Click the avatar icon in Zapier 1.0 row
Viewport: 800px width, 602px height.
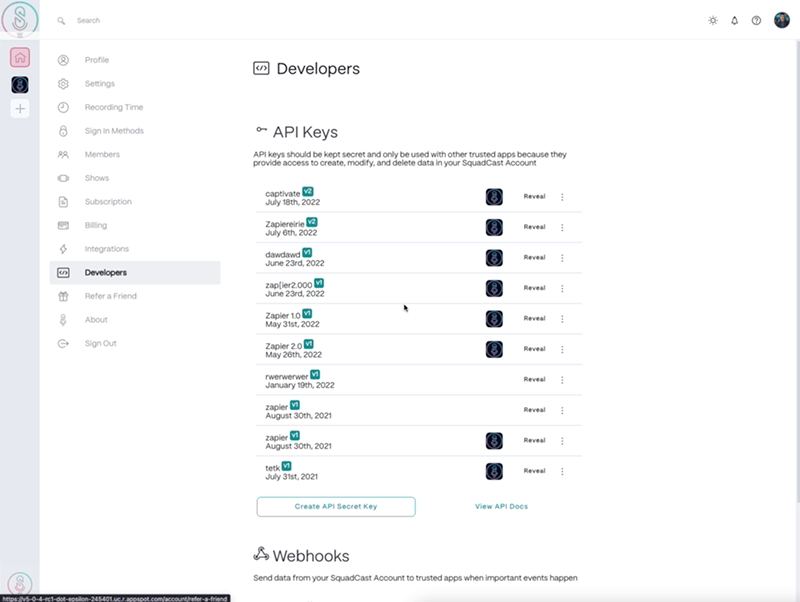[x=494, y=319]
